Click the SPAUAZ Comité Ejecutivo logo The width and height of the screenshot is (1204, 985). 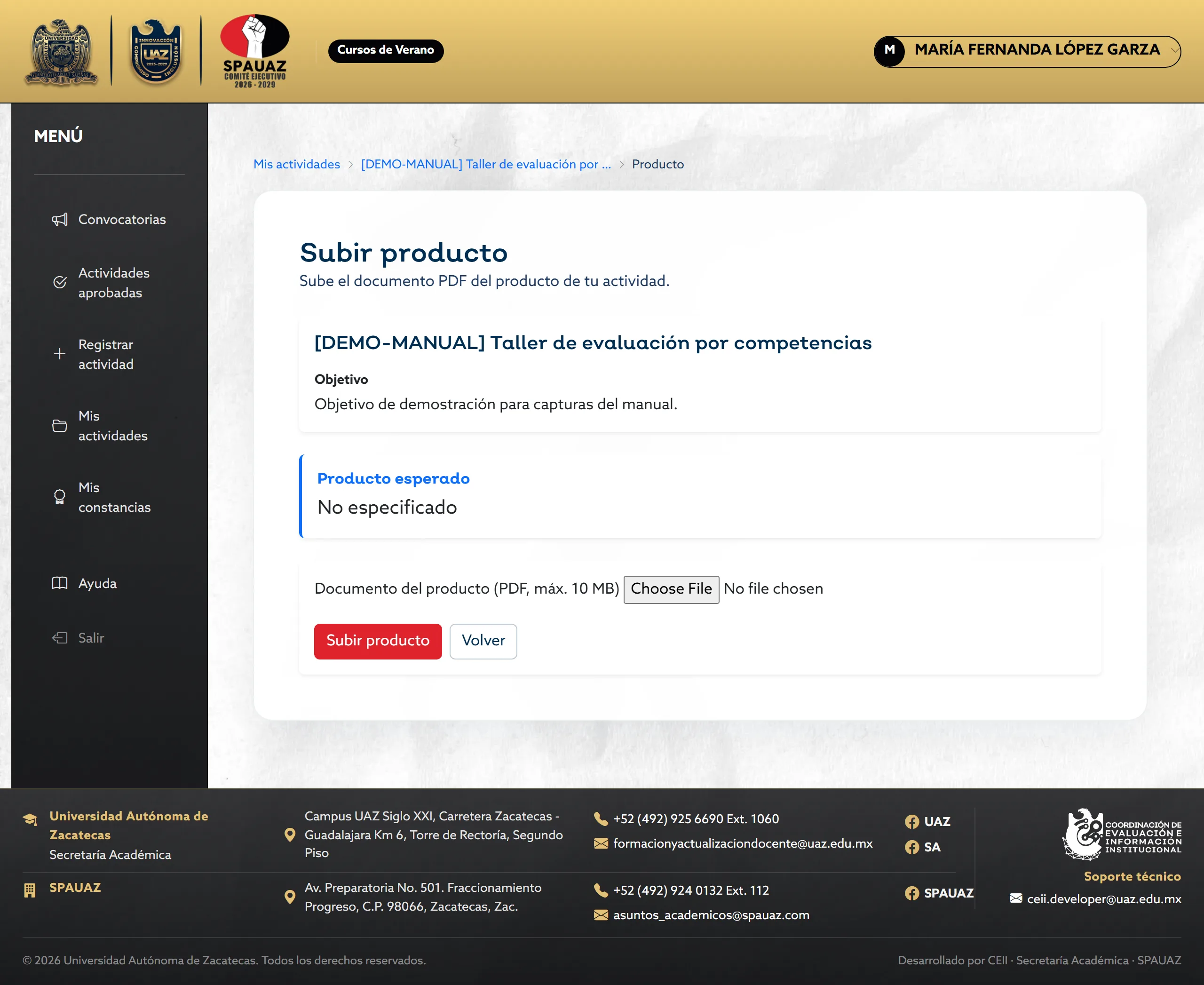pos(255,51)
